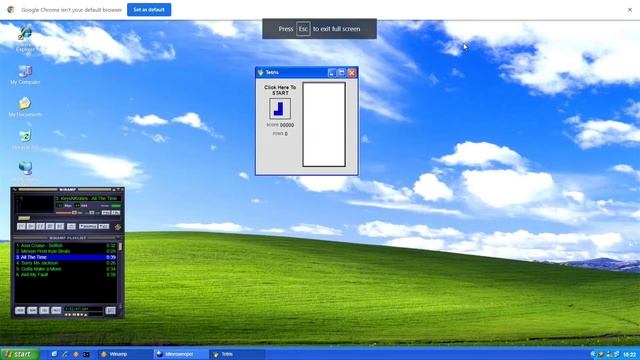This screenshot has width=640, height=360.
Task: Click the black command prompt quick launch icon
Action: [x=86, y=354]
